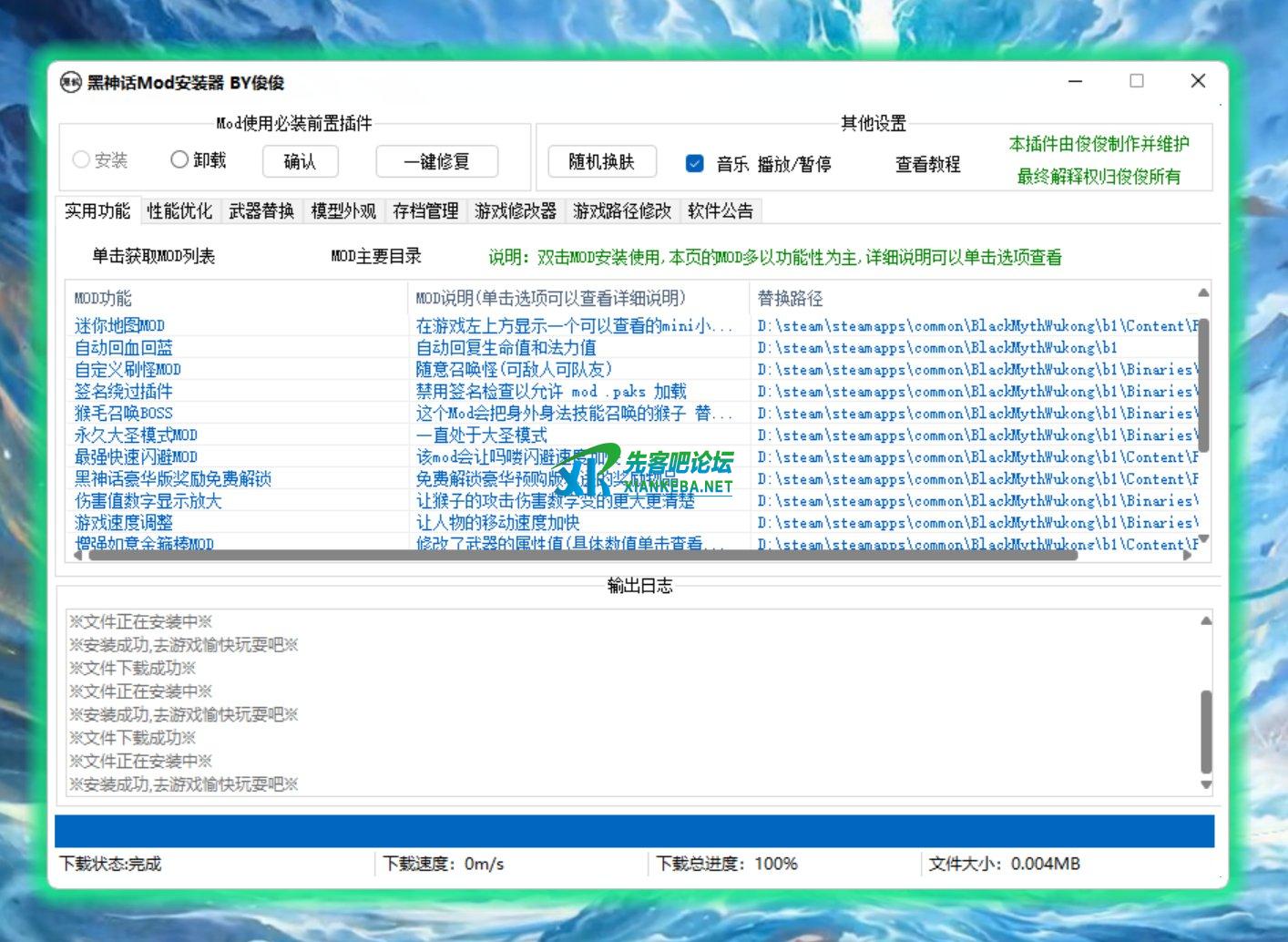This screenshot has height=942, width=1288.
Task: Click the blue download progress bar
Action: click(634, 832)
